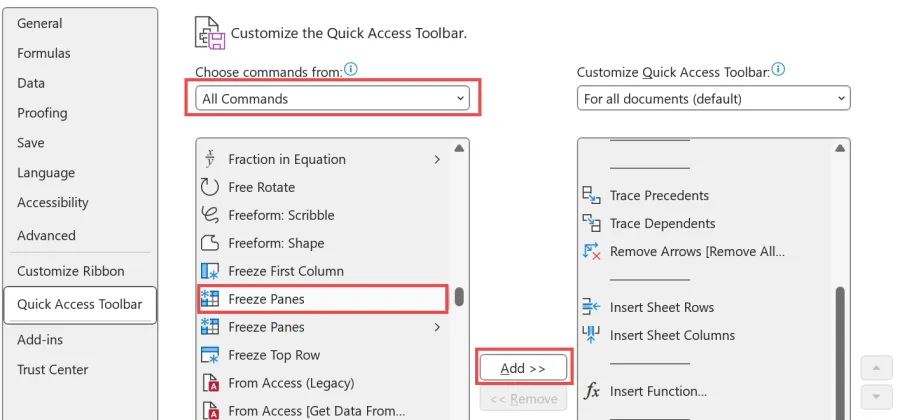
Task: Select the Freeze First Column icon
Action: tap(210, 271)
